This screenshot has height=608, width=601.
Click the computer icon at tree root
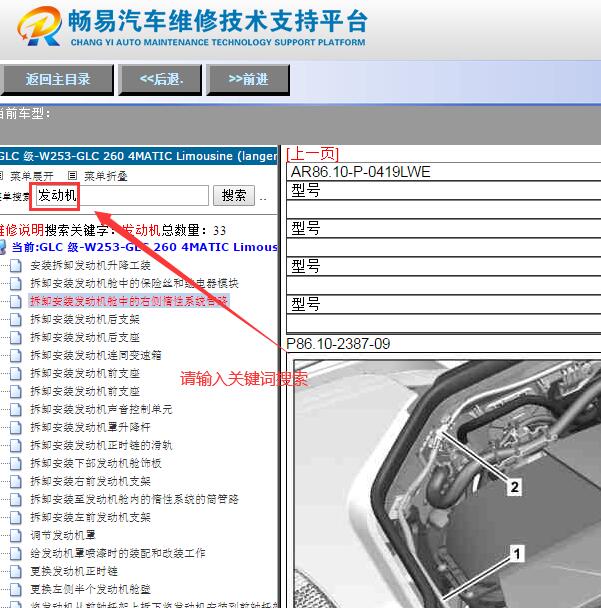pyautogui.click(x=3, y=247)
